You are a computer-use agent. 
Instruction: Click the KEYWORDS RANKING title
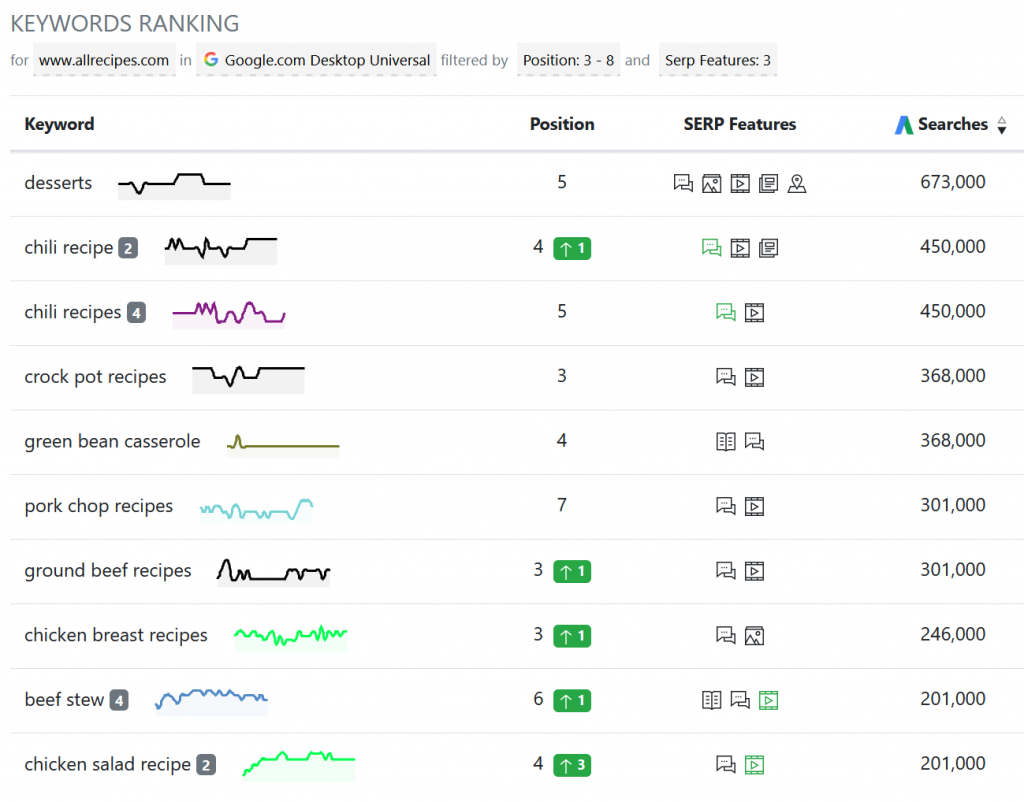click(x=125, y=24)
